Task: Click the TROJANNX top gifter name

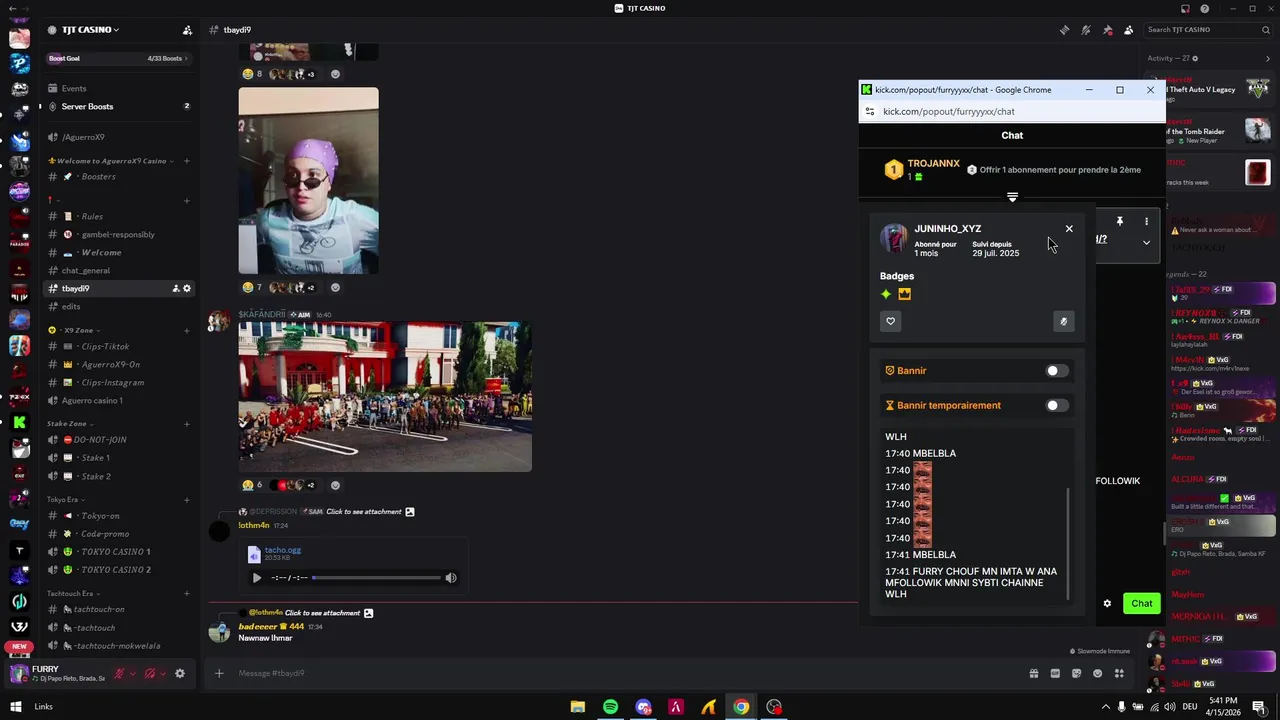Action: [933, 164]
